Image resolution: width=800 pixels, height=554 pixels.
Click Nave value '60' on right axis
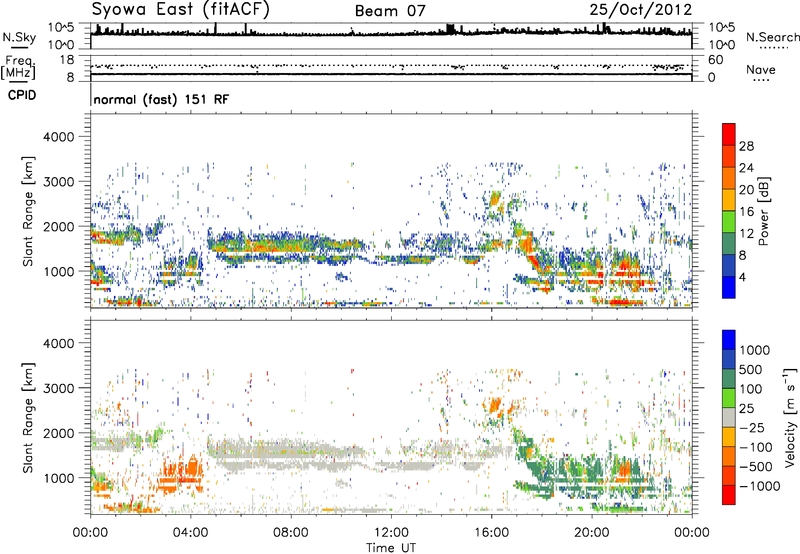pyautogui.click(x=716, y=60)
